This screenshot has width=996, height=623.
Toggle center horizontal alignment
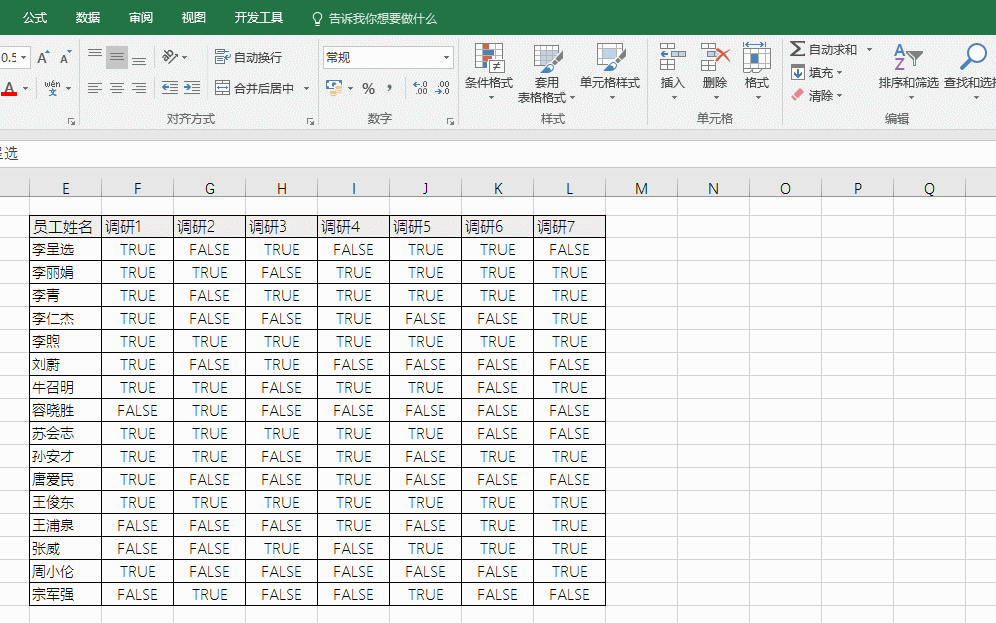[117, 88]
